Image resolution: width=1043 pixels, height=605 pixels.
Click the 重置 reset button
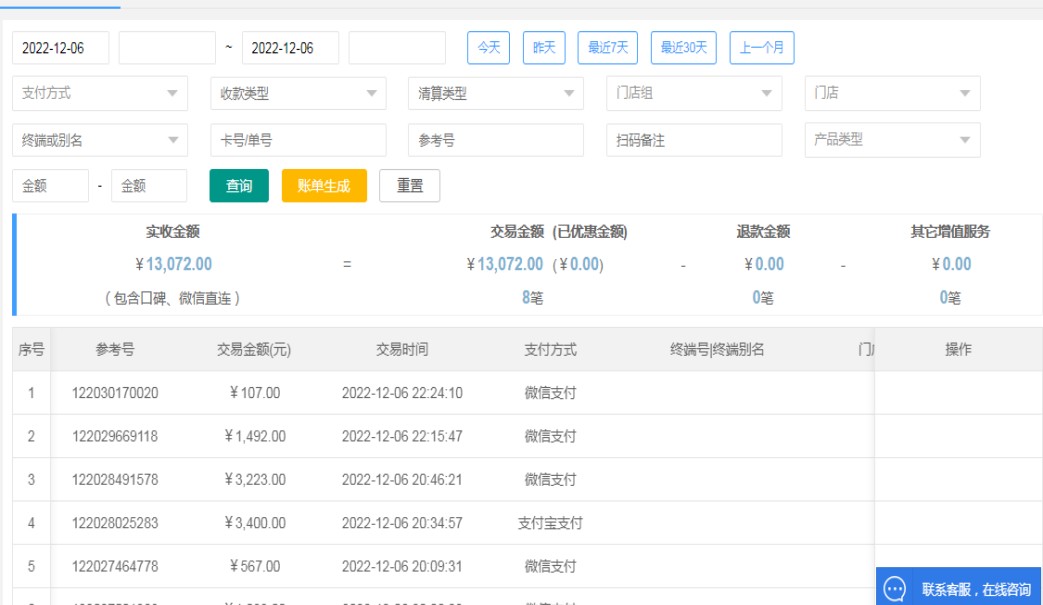[x=409, y=186]
